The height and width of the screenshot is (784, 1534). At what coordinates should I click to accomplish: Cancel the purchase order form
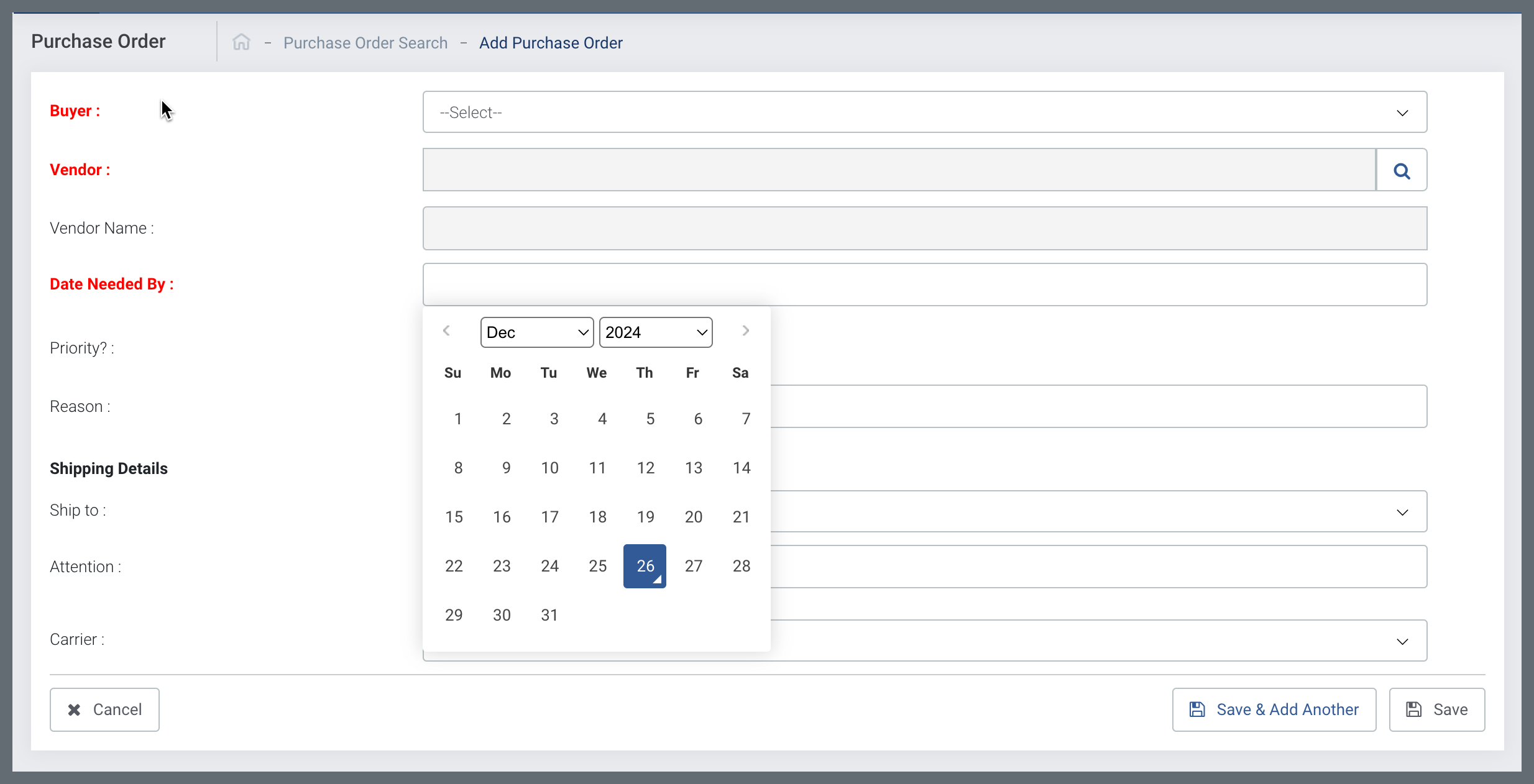[104, 709]
